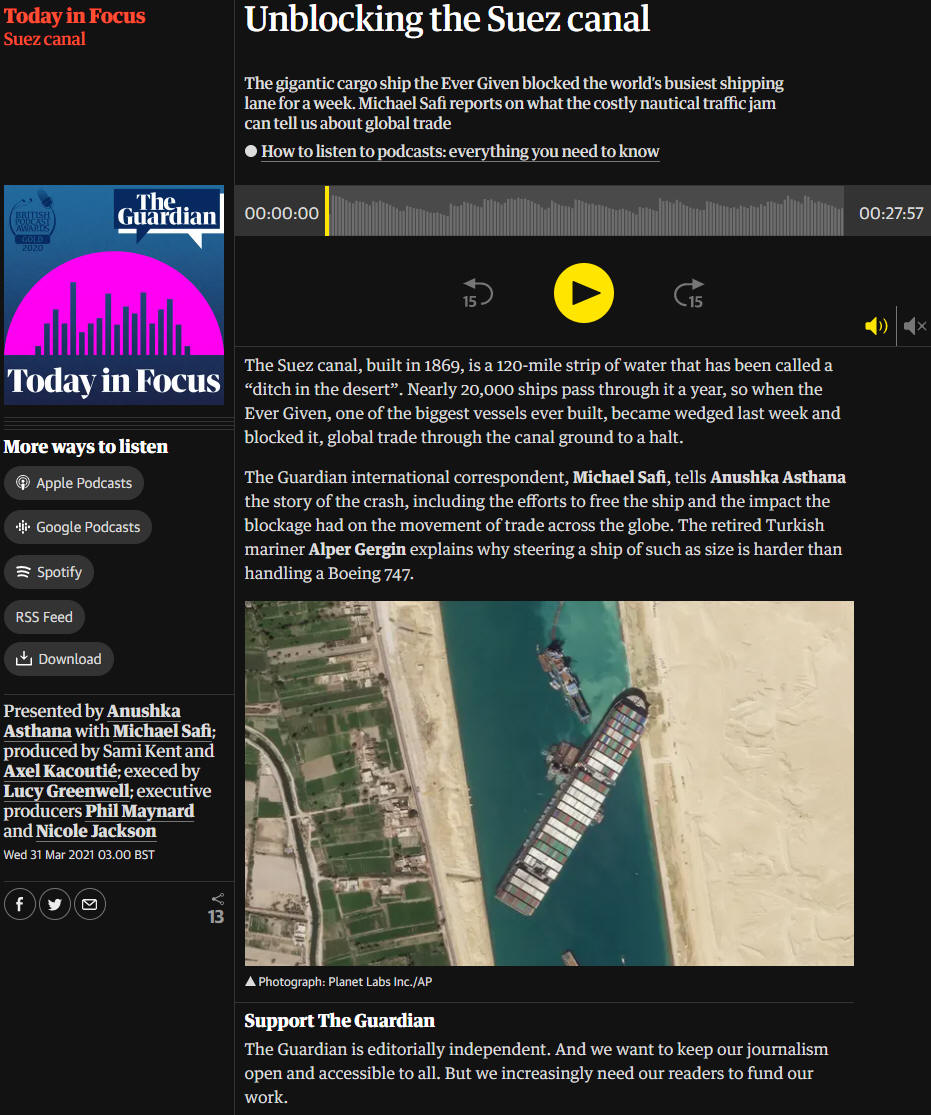Click the Apple Podcasts icon
This screenshot has width=931, height=1115.
point(23,483)
